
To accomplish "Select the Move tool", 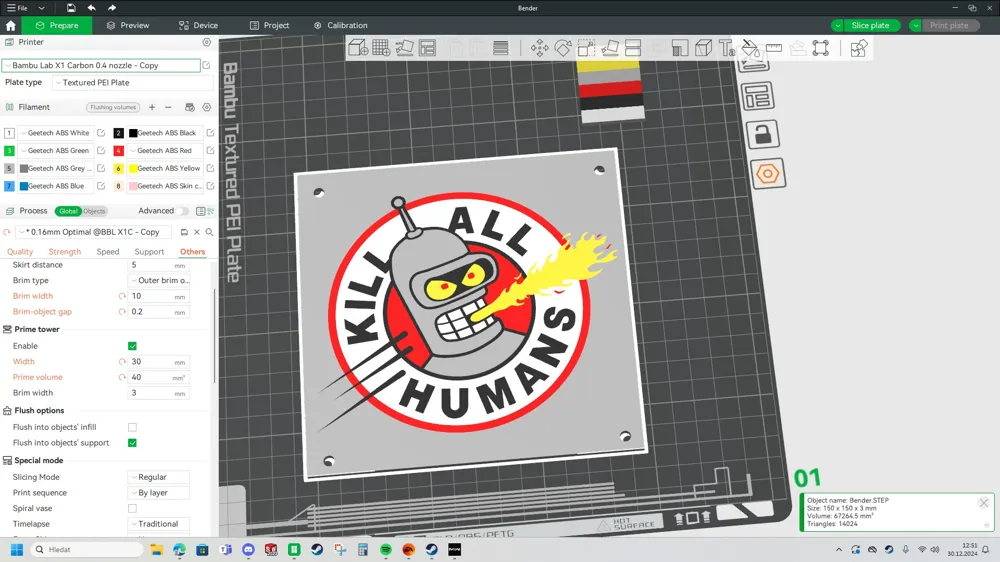I will pos(540,48).
